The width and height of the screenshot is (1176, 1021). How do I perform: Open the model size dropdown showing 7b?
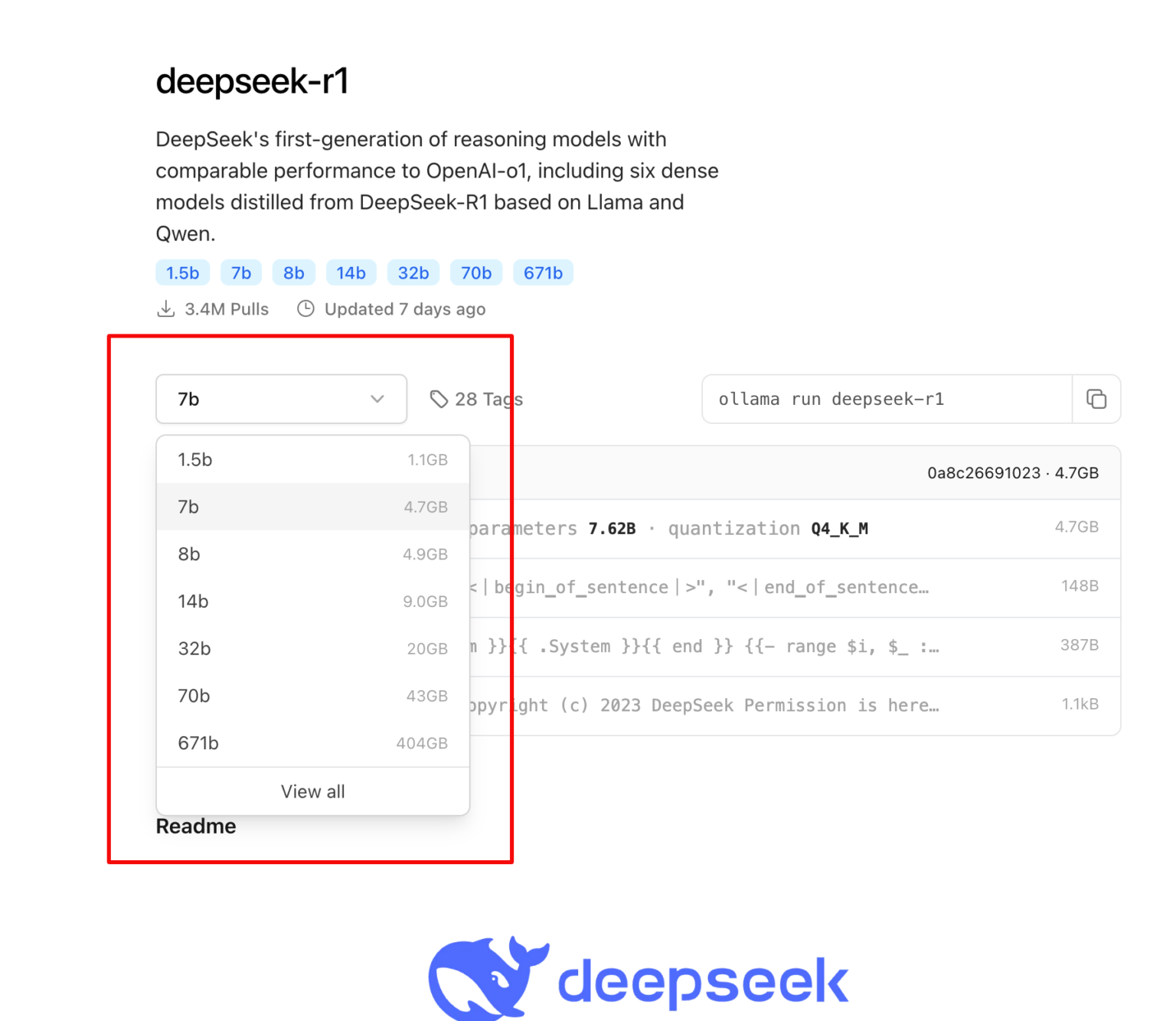pos(281,399)
